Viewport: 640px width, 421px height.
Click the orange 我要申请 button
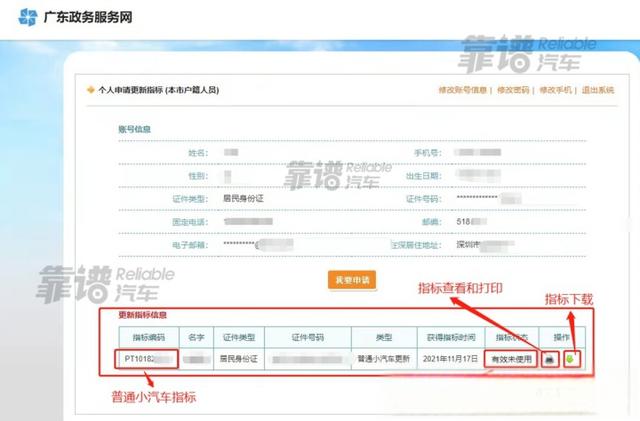[352, 280]
